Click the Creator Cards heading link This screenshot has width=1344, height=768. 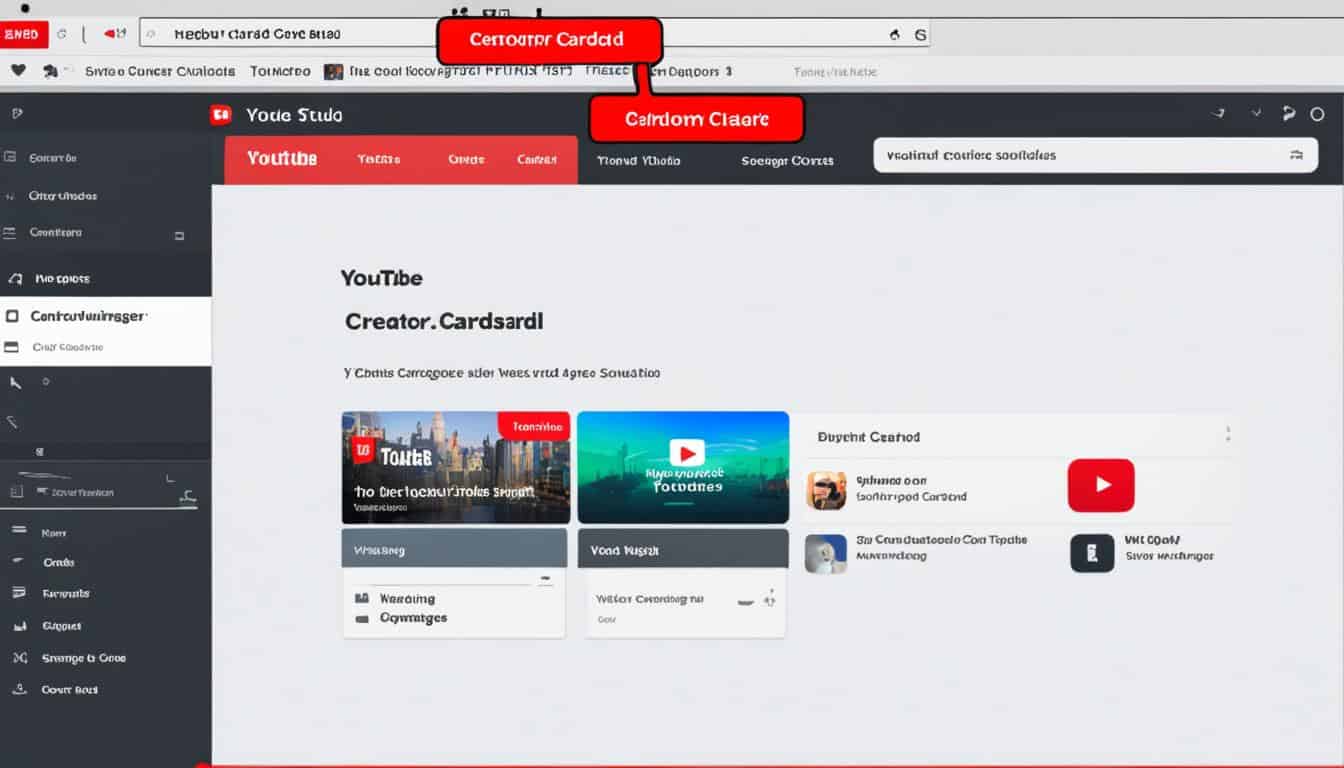443,321
